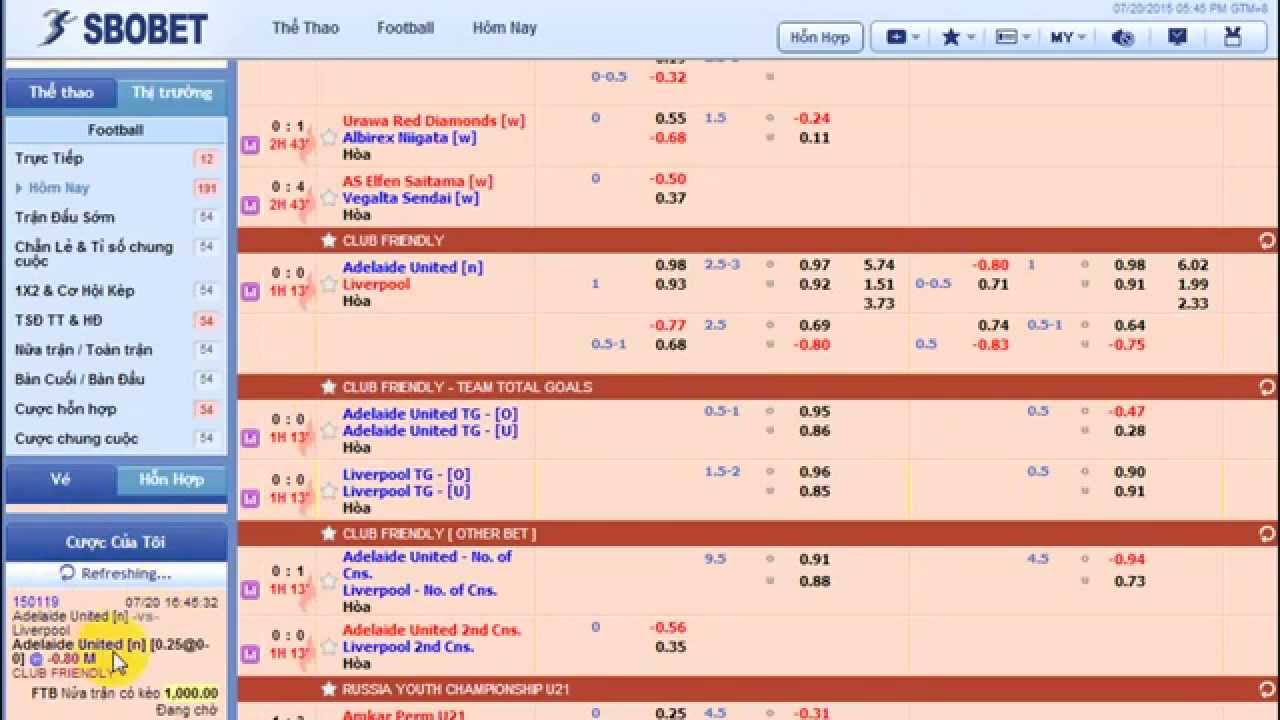Click the globe icon in the top toolbar

point(1123,37)
